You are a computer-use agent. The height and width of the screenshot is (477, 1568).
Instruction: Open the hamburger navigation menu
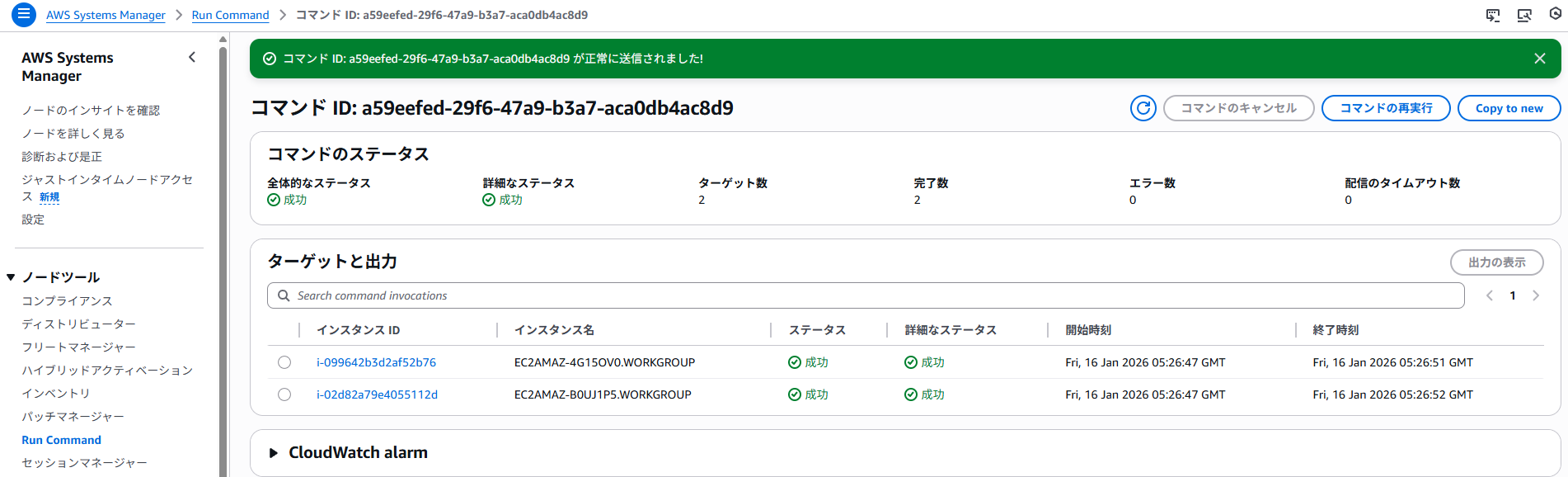(x=24, y=14)
